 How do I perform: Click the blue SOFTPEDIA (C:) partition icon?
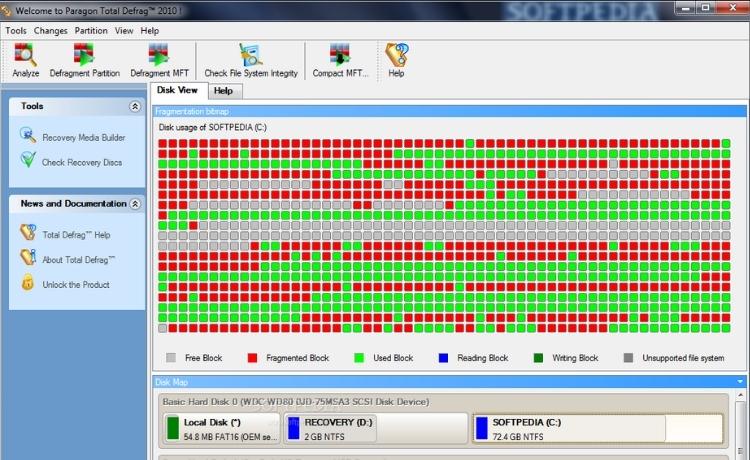click(x=482, y=428)
